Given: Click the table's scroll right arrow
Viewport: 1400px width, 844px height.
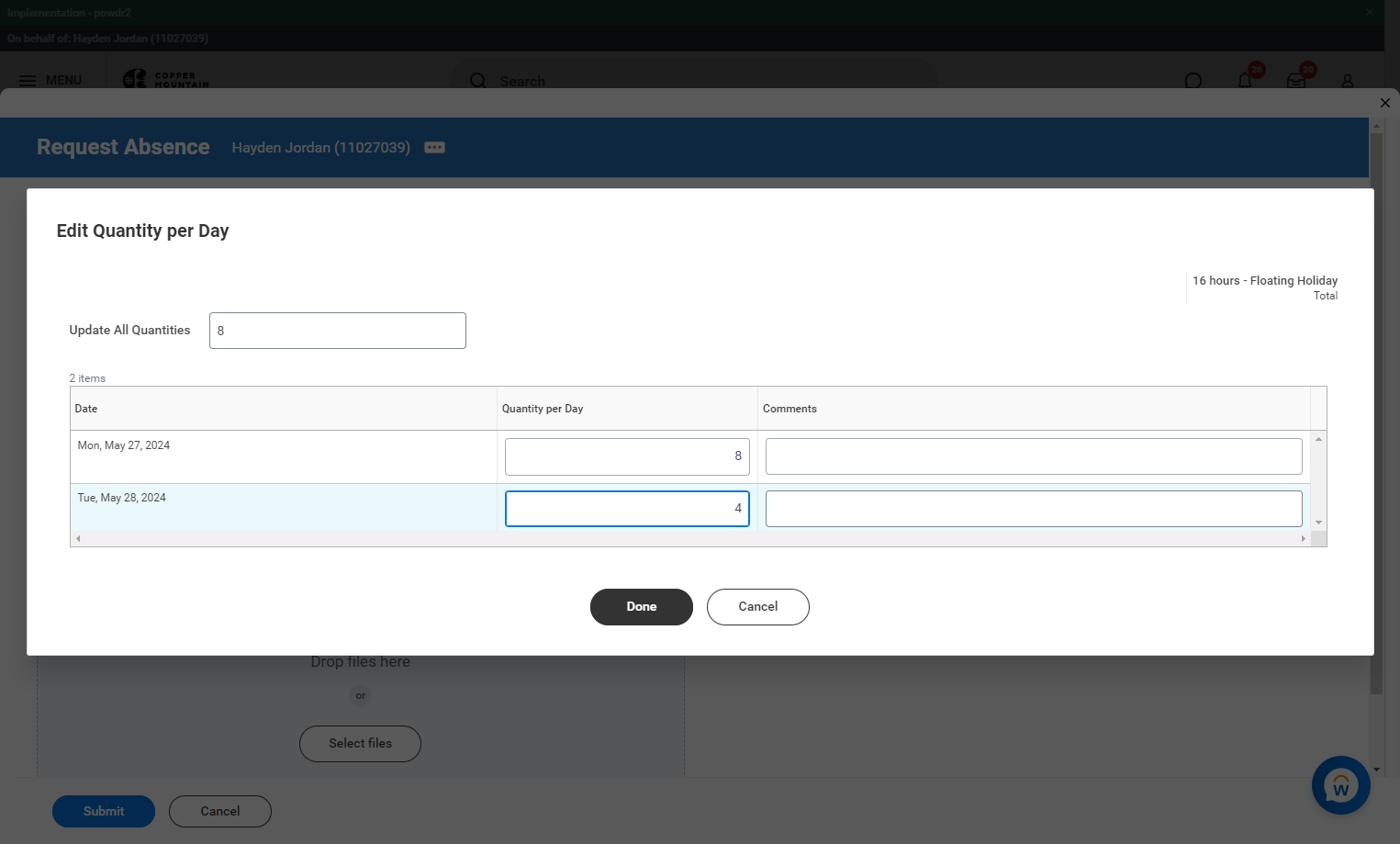Looking at the screenshot, I should [1303, 539].
